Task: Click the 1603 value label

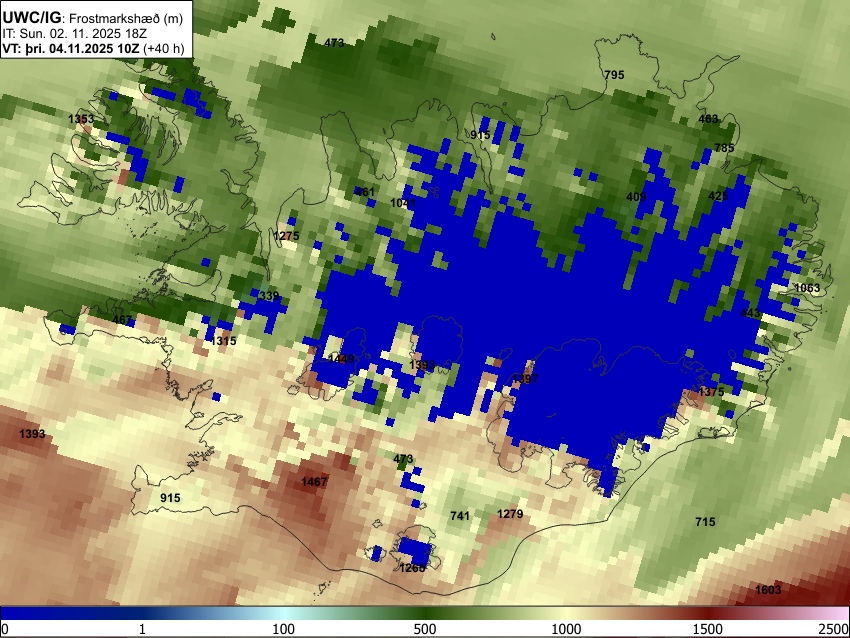Action: (768, 590)
